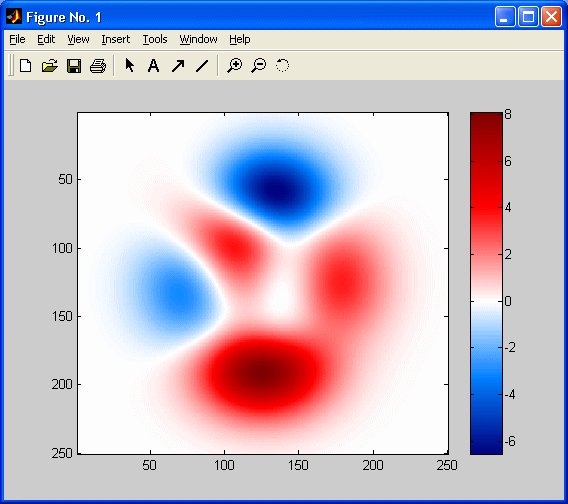Save figure using floppy disk icon

tap(74, 66)
